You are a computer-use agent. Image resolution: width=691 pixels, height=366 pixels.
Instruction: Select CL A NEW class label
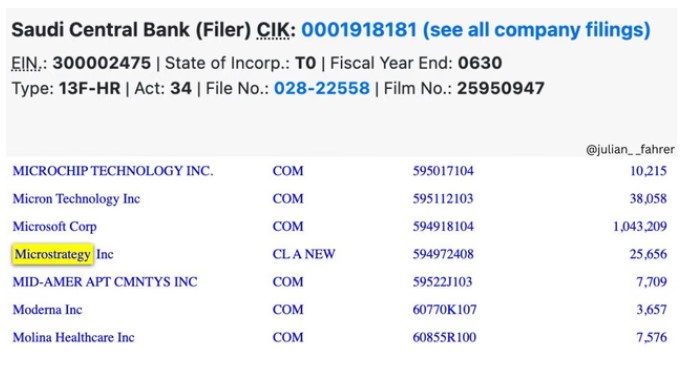pyautogui.click(x=304, y=254)
